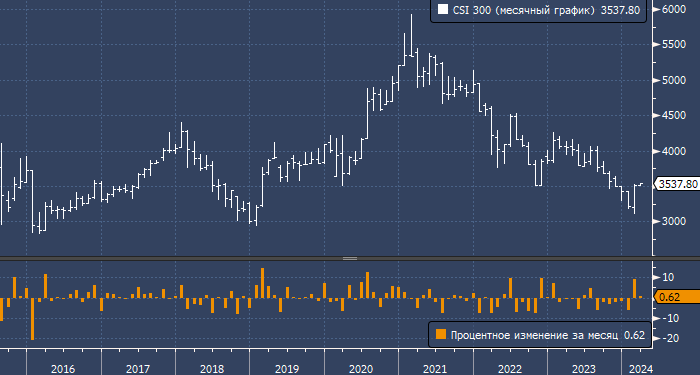Screen dimensions: 700x375
Task: Click the 2022 year label
Action: 510,369
